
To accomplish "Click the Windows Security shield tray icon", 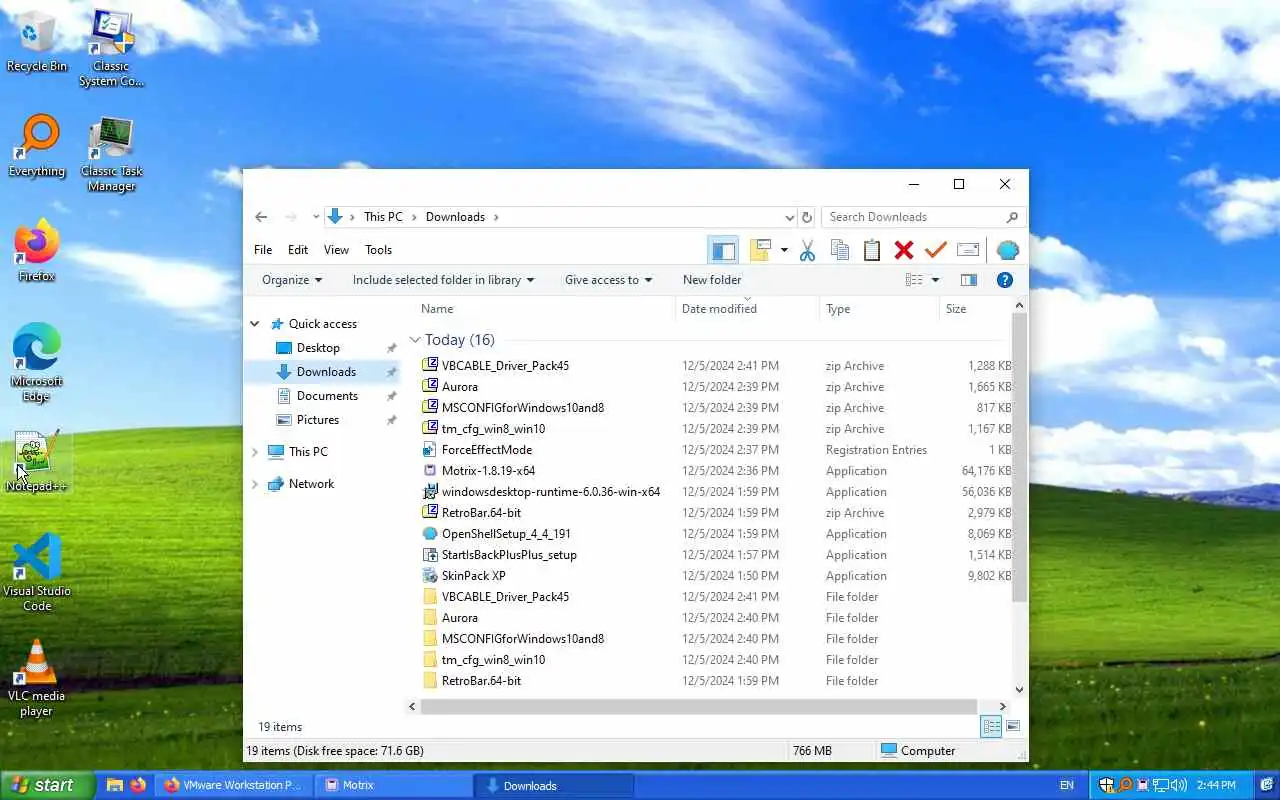I will pos(1106,785).
